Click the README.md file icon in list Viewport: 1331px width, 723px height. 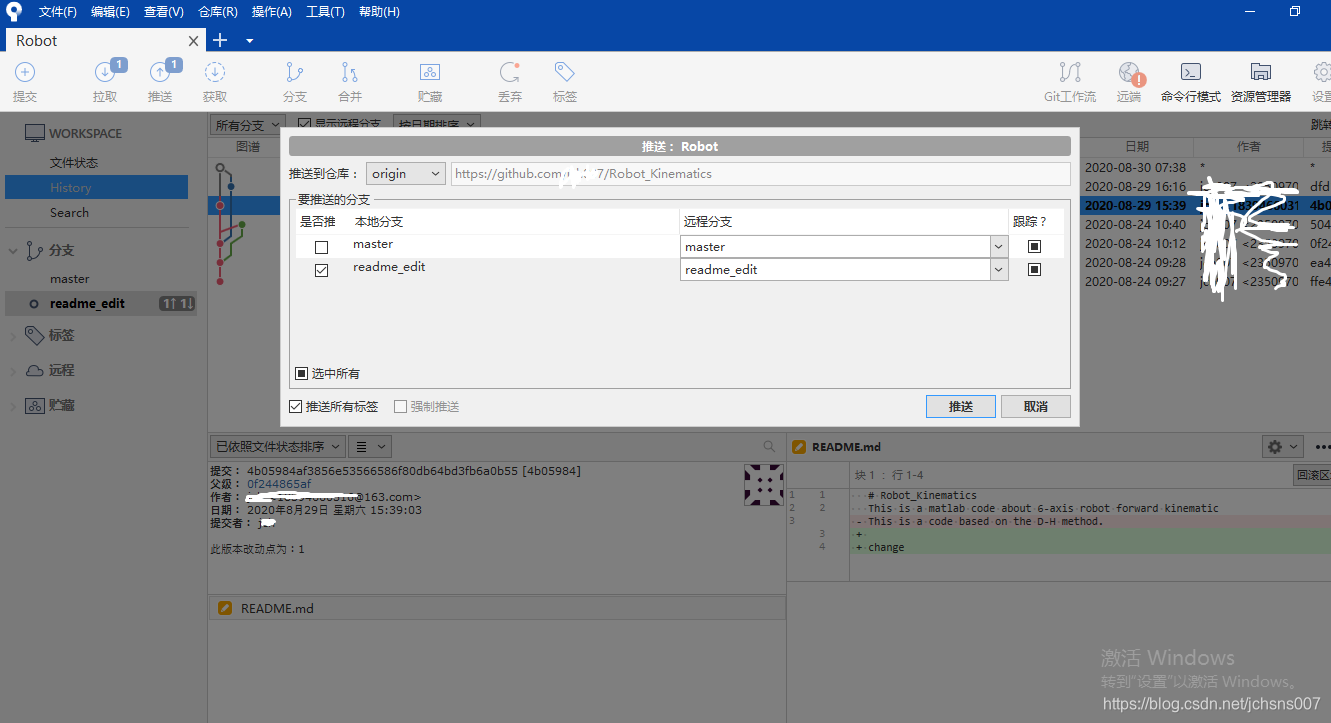(225, 608)
